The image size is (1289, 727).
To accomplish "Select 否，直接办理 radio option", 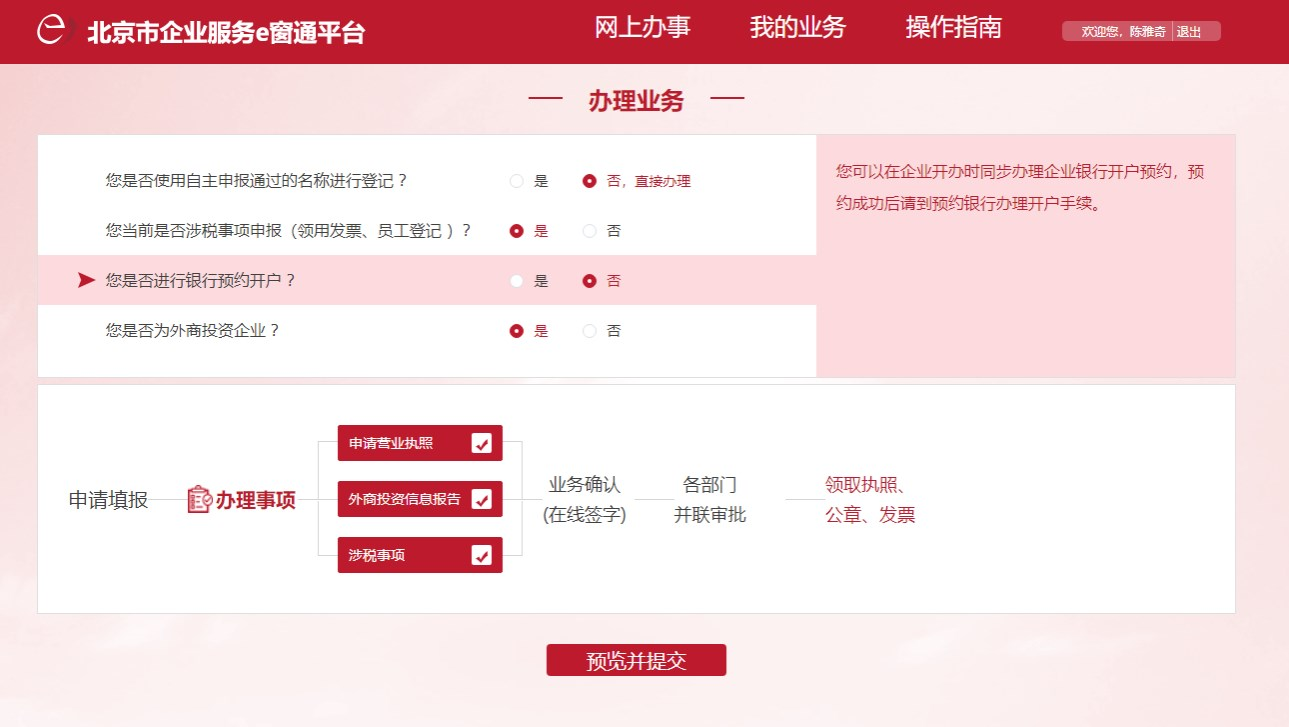I will click(x=590, y=182).
